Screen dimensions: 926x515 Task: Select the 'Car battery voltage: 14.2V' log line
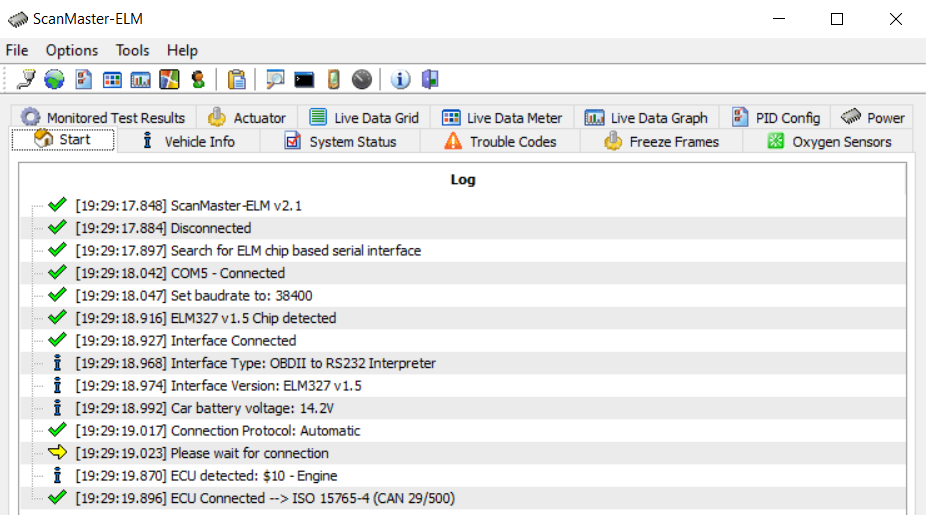[x=265, y=408]
